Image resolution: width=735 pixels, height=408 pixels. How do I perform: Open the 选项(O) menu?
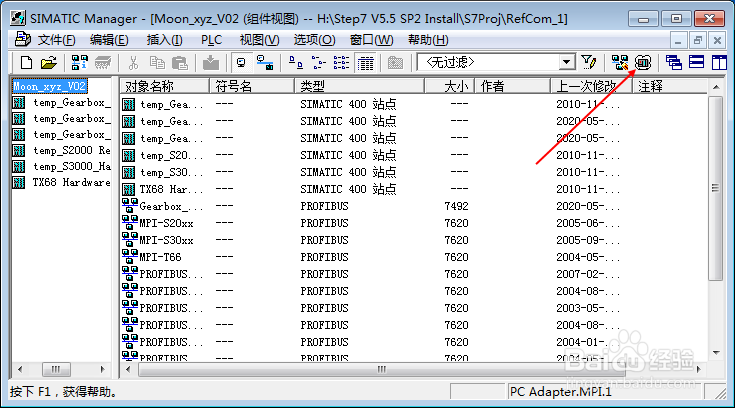314,40
